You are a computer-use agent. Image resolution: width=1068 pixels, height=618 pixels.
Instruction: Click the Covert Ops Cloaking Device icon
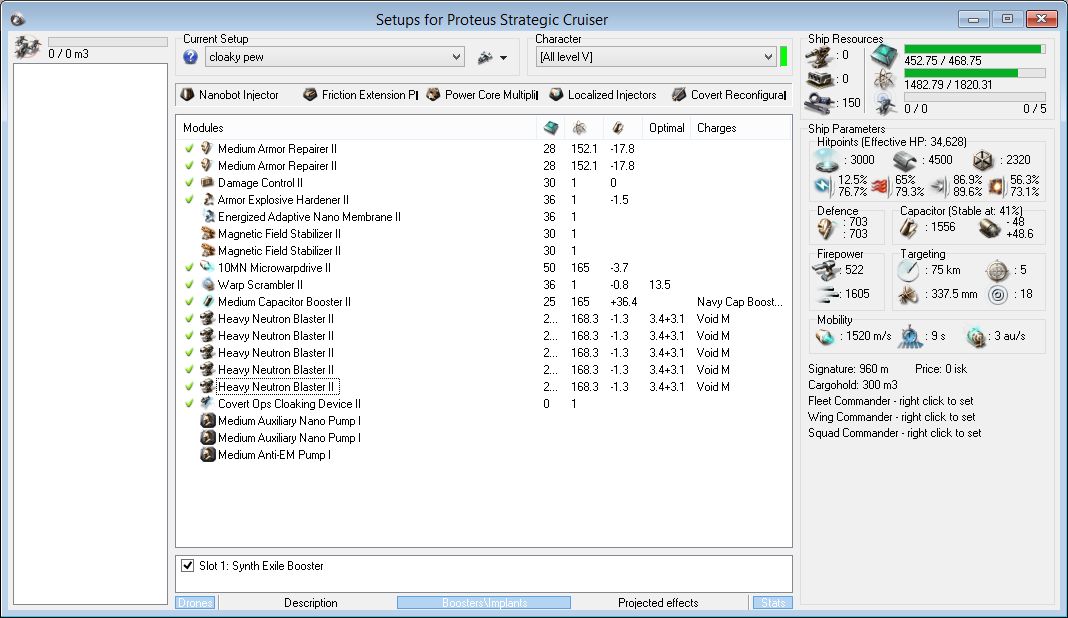pyautogui.click(x=208, y=403)
